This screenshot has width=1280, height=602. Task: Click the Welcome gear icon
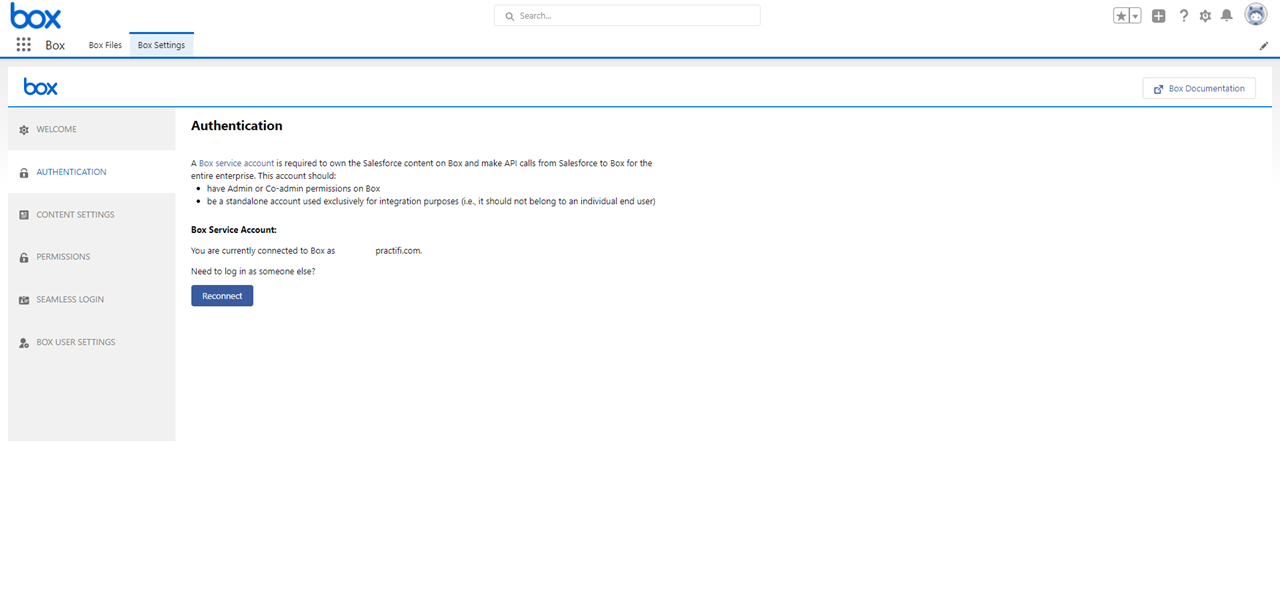tap(24, 130)
